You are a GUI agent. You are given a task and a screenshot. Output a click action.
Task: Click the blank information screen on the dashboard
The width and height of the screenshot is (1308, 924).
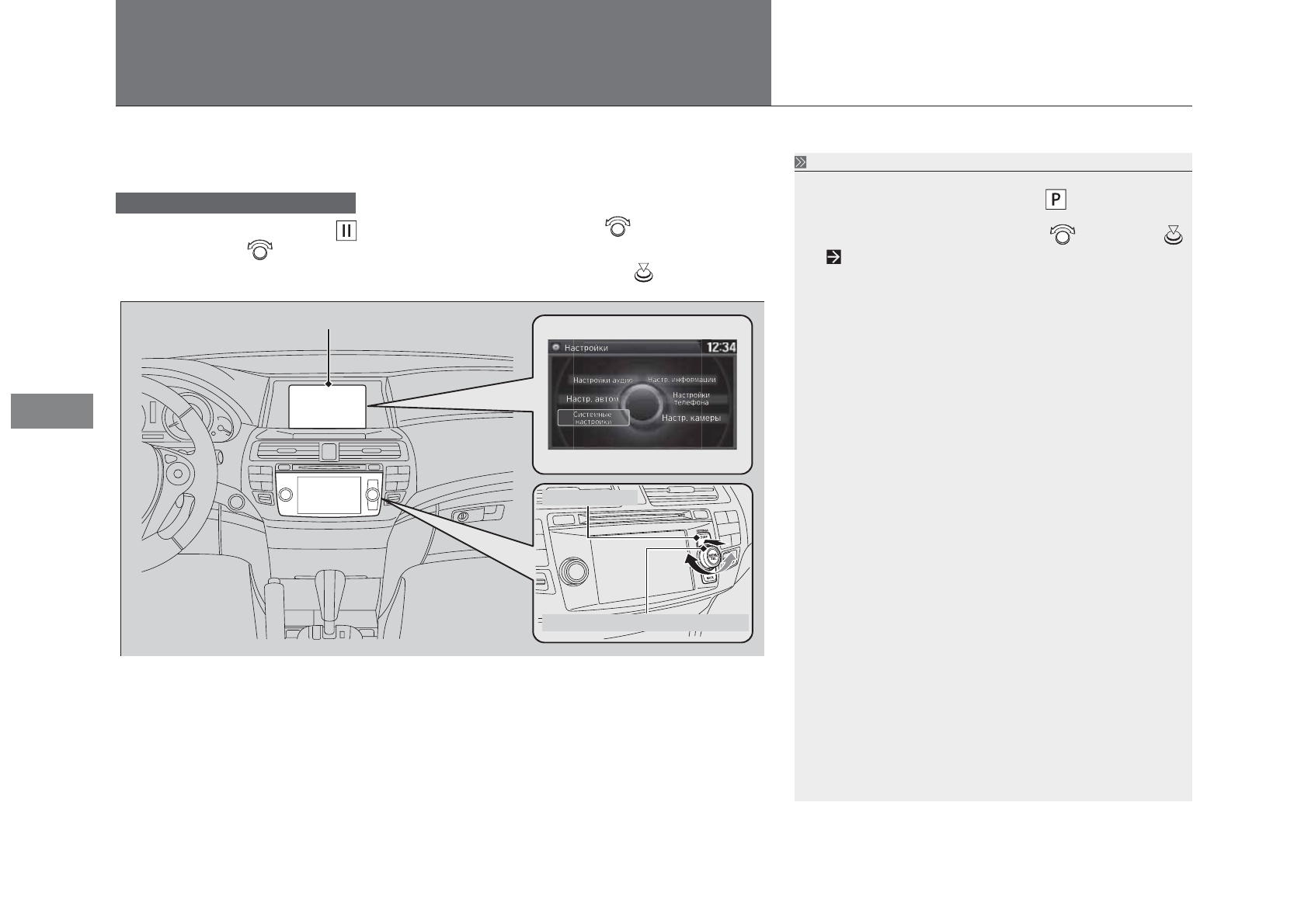coord(327,406)
